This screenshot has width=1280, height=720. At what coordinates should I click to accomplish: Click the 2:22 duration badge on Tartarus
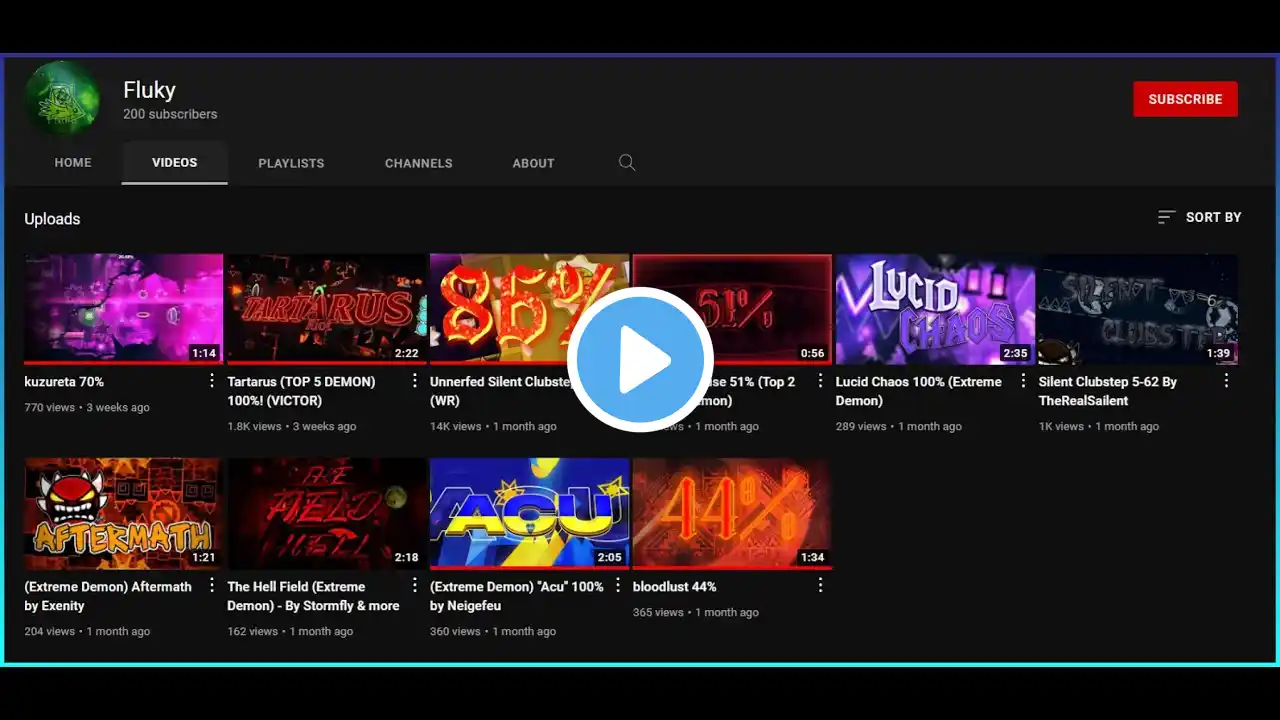click(406, 353)
